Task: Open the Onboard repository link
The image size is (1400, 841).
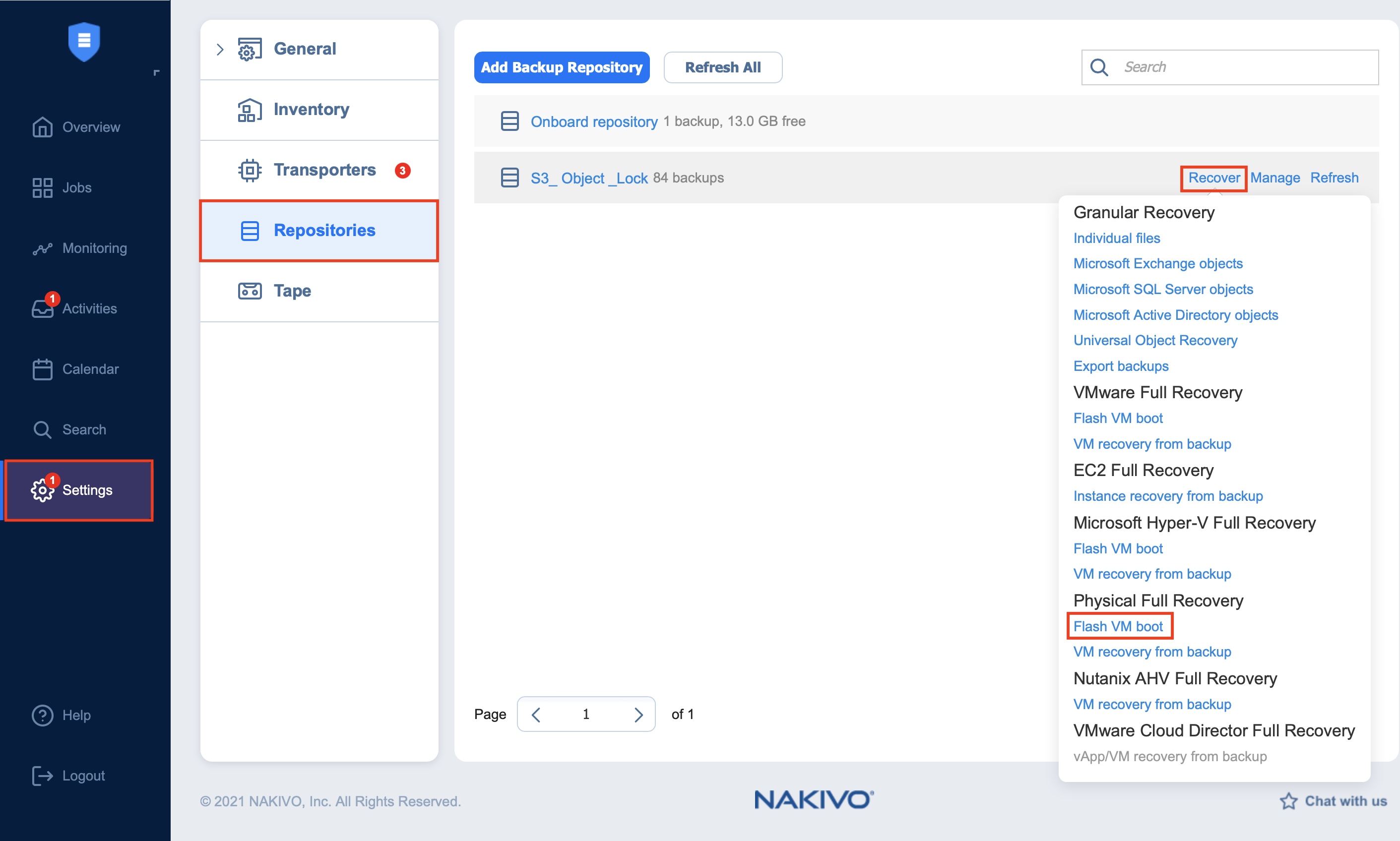Action: pos(594,121)
